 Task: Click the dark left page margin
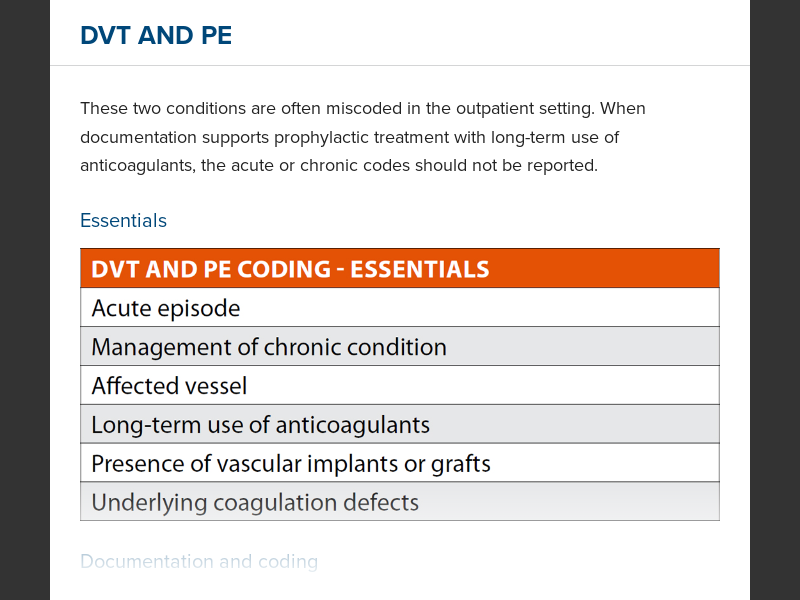coord(24,300)
